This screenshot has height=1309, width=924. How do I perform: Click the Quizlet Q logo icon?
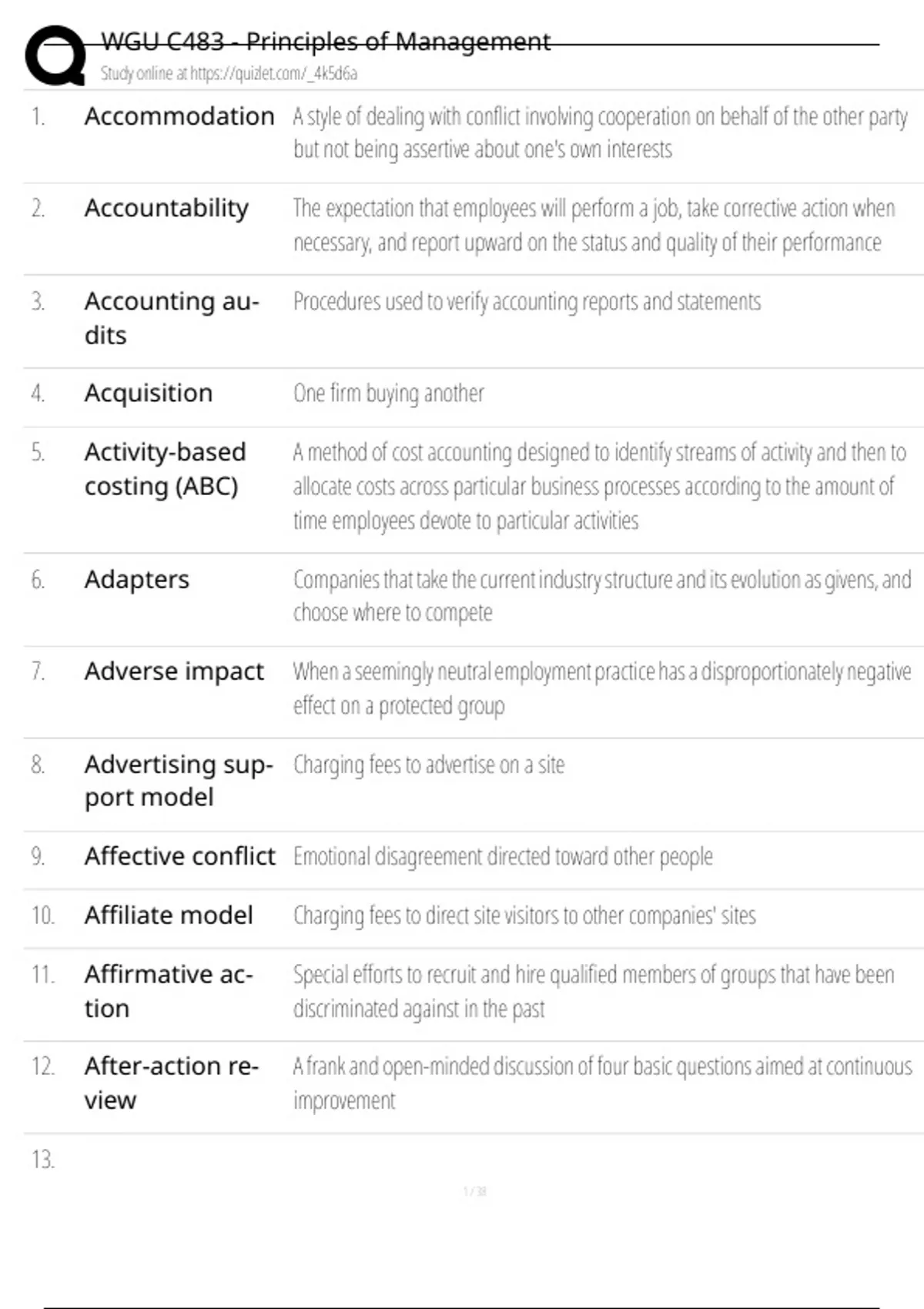click(55, 55)
